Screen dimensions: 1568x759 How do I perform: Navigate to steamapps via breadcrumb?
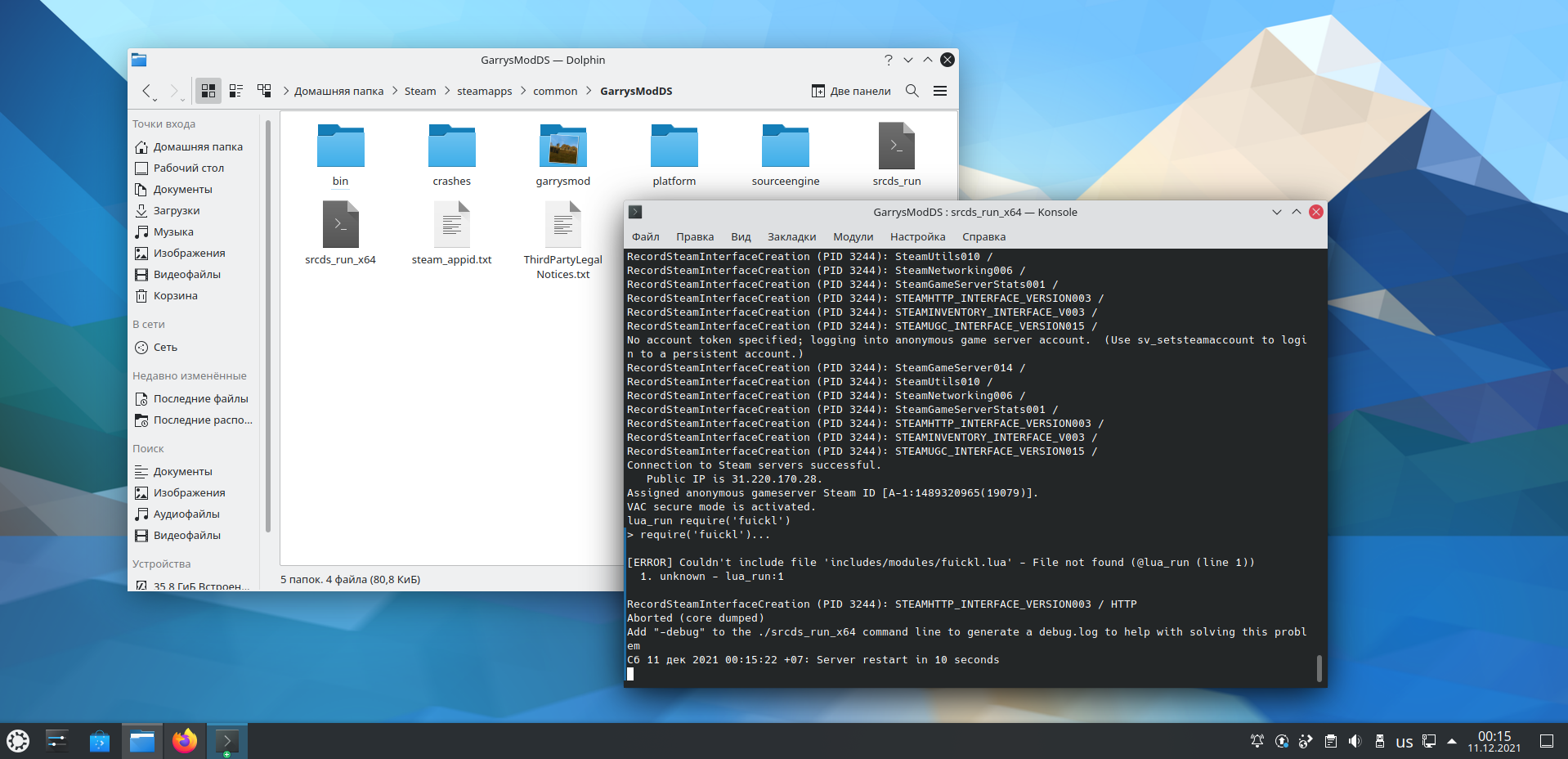point(484,91)
